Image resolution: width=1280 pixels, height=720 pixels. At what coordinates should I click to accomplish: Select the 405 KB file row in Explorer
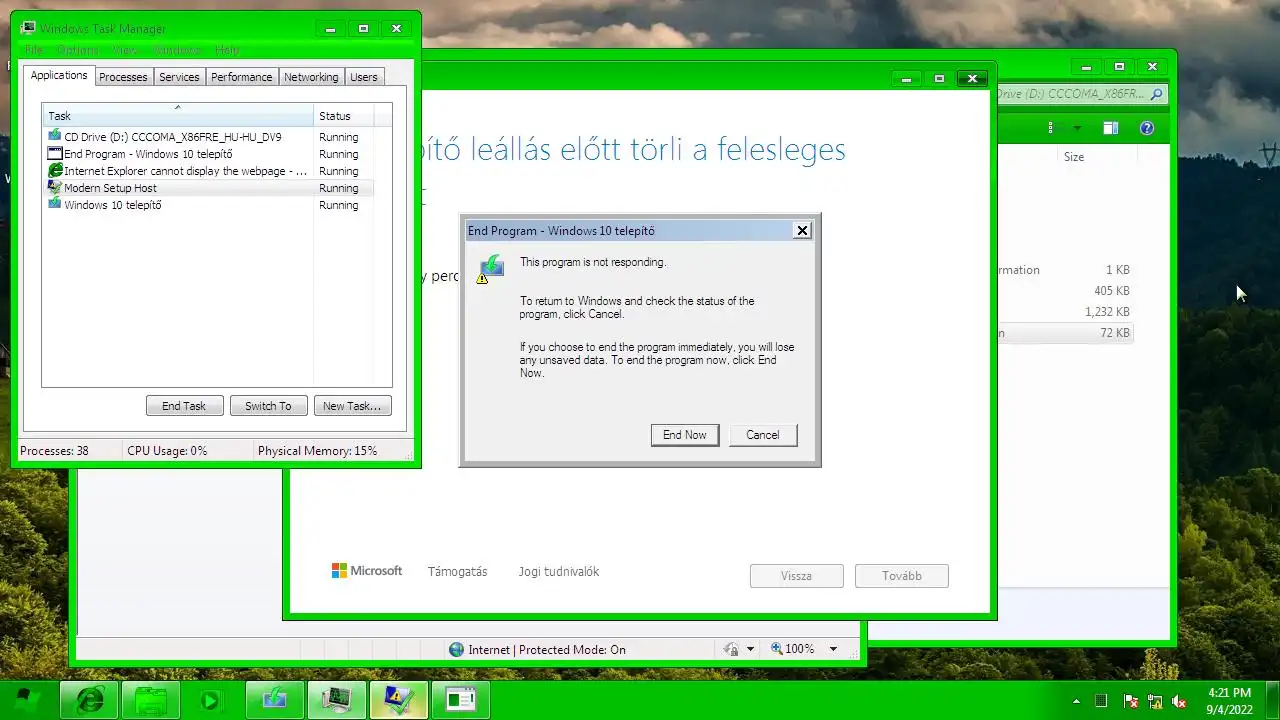point(1065,291)
